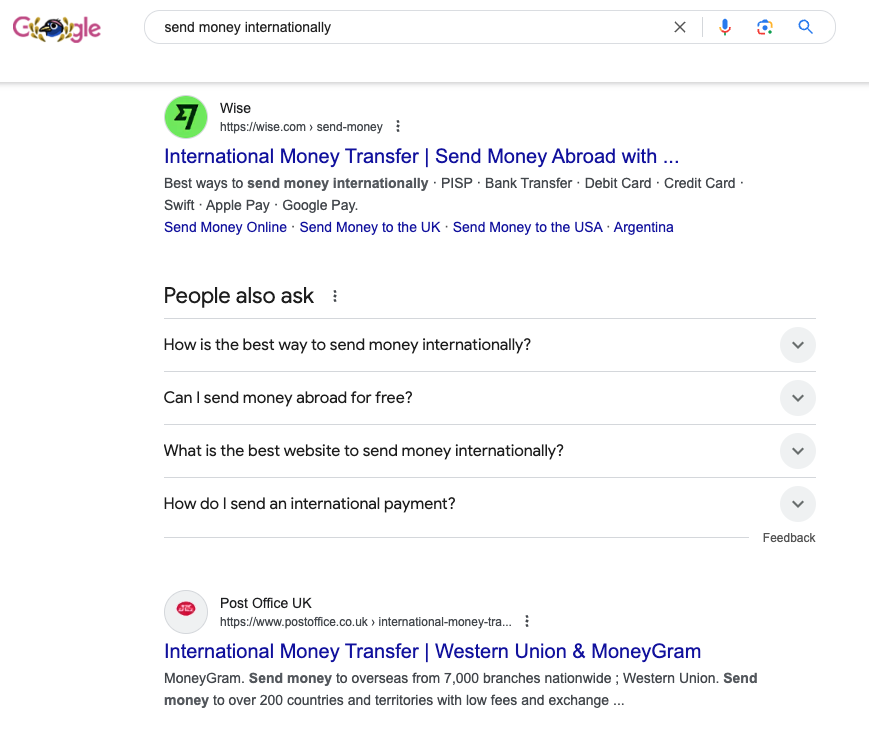Click the Wise site name text
This screenshot has width=869, height=733.
tap(235, 108)
